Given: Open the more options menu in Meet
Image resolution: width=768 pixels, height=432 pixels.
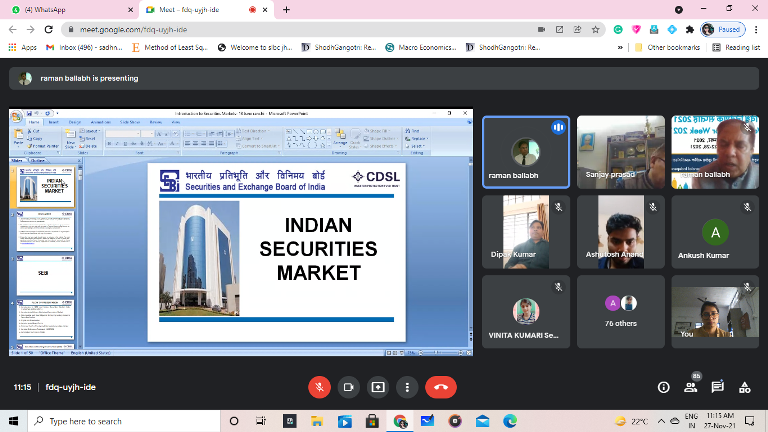Looking at the screenshot, I should coord(407,387).
